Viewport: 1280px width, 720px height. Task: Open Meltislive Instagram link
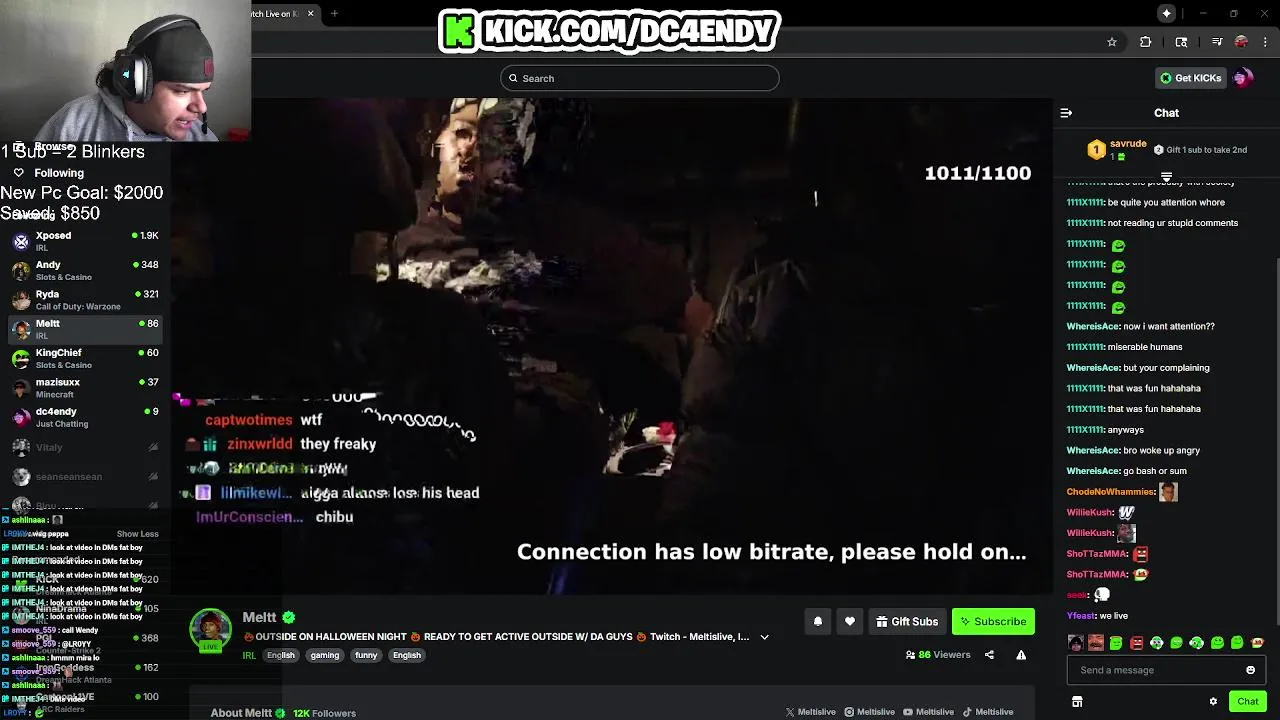pyautogui.click(x=869, y=712)
